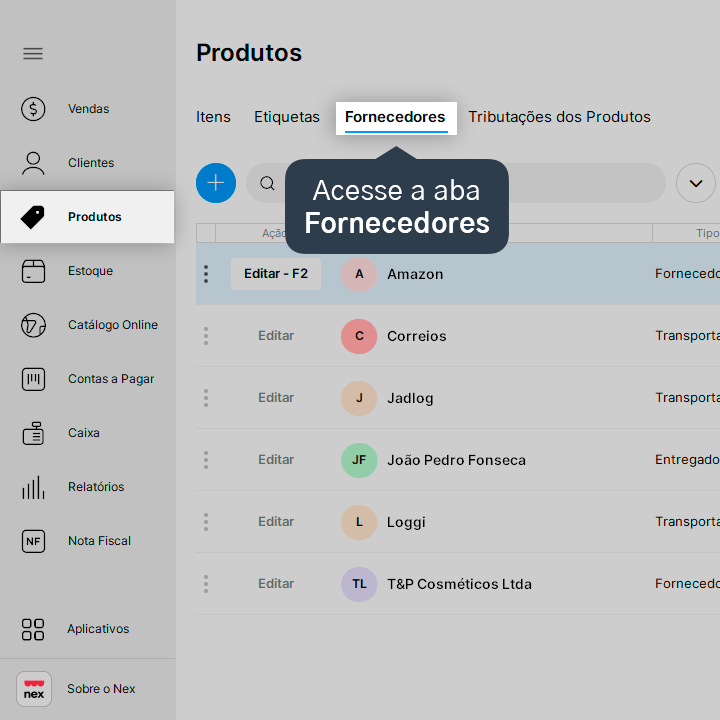
Task: Click the Produtos tag icon
Action: (x=33, y=217)
